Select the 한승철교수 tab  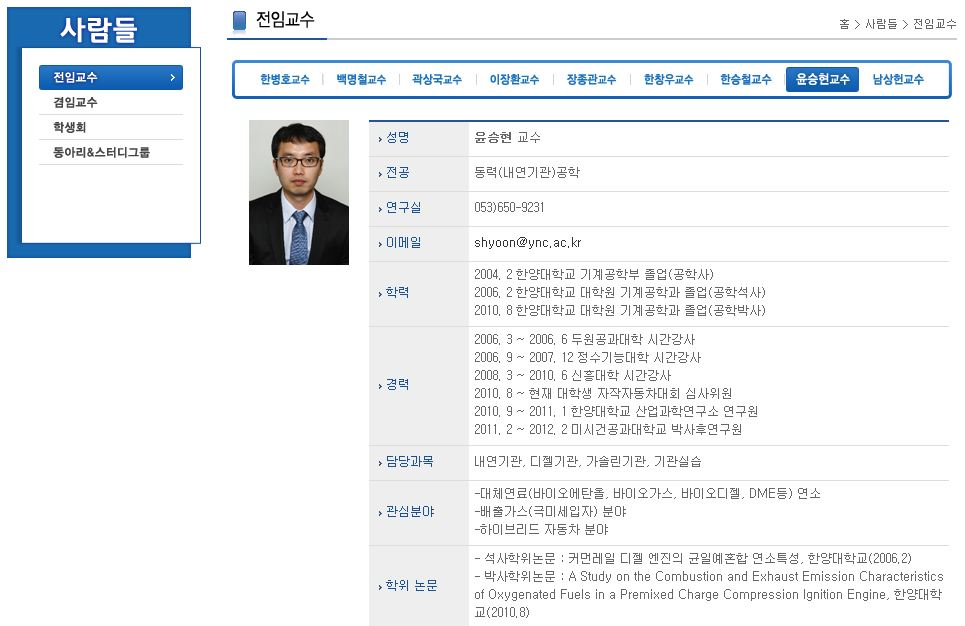[745, 79]
